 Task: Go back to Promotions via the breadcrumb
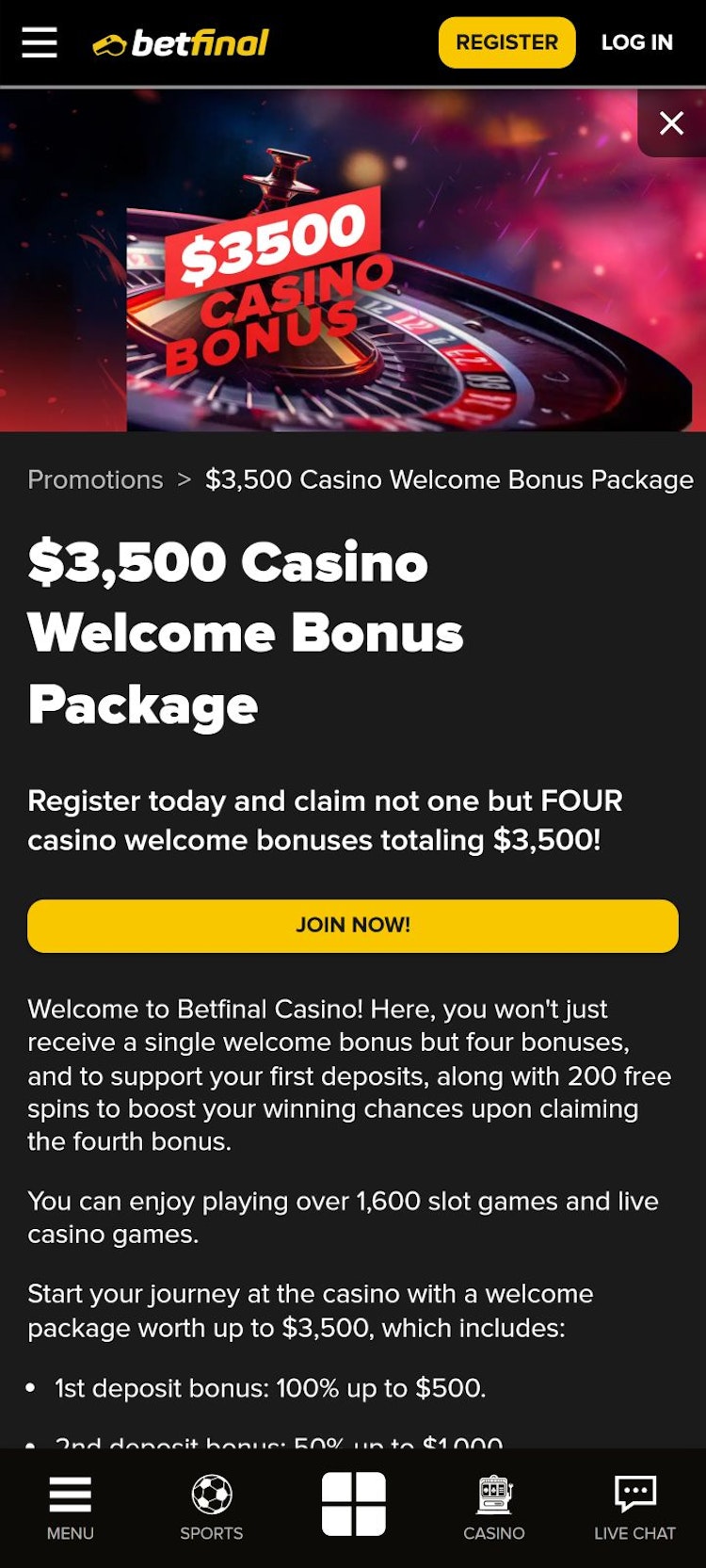coord(95,479)
